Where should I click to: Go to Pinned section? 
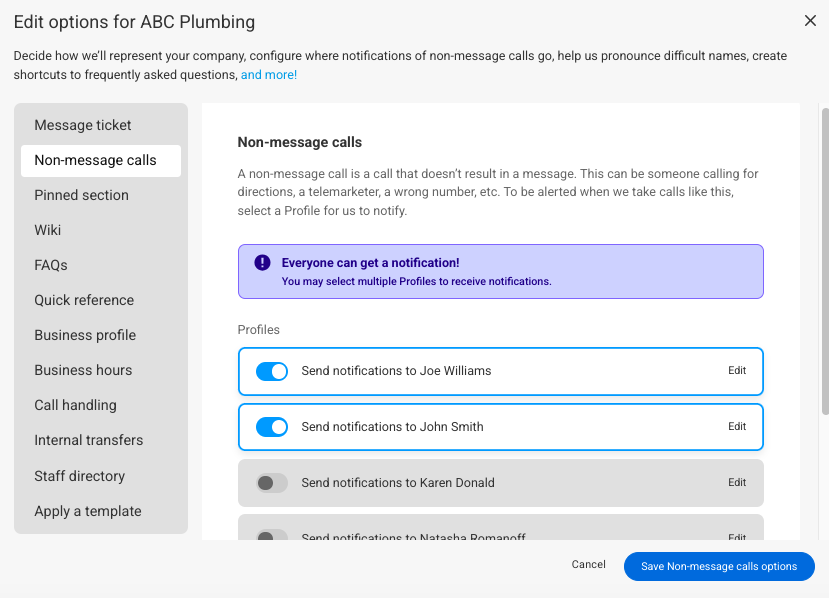(81, 195)
